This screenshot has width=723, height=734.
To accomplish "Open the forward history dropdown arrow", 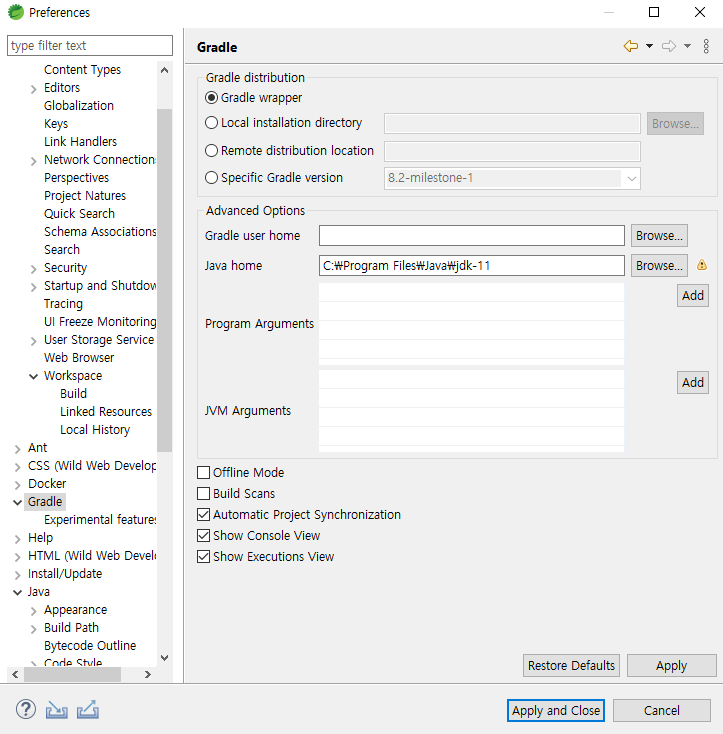I will click(687, 46).
